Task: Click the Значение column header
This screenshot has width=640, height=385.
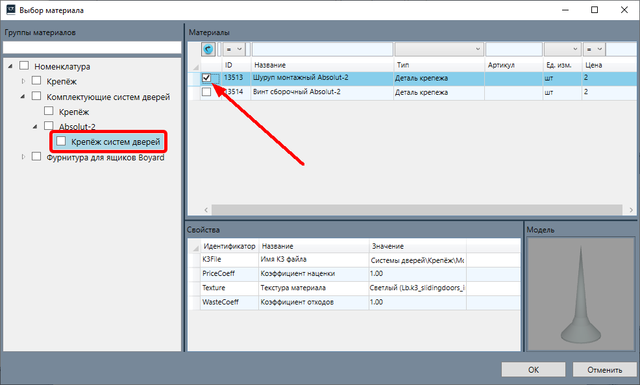Action: [418, 246]
